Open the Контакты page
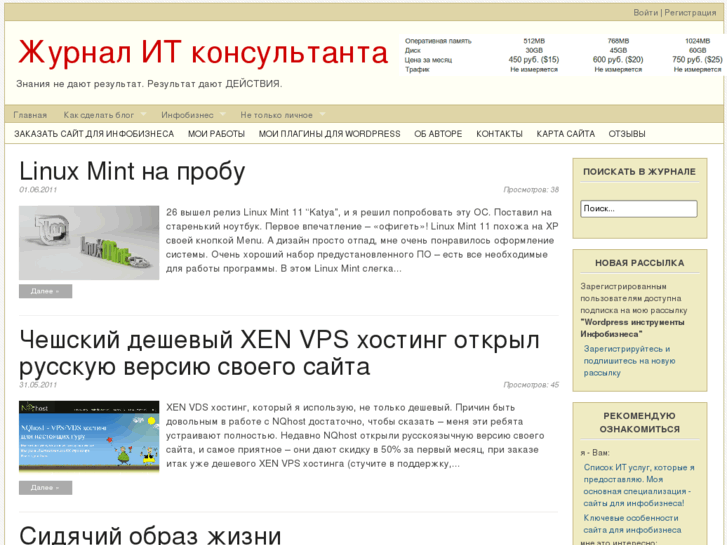Screen dimensions: 727x545 tap(499, 134)
